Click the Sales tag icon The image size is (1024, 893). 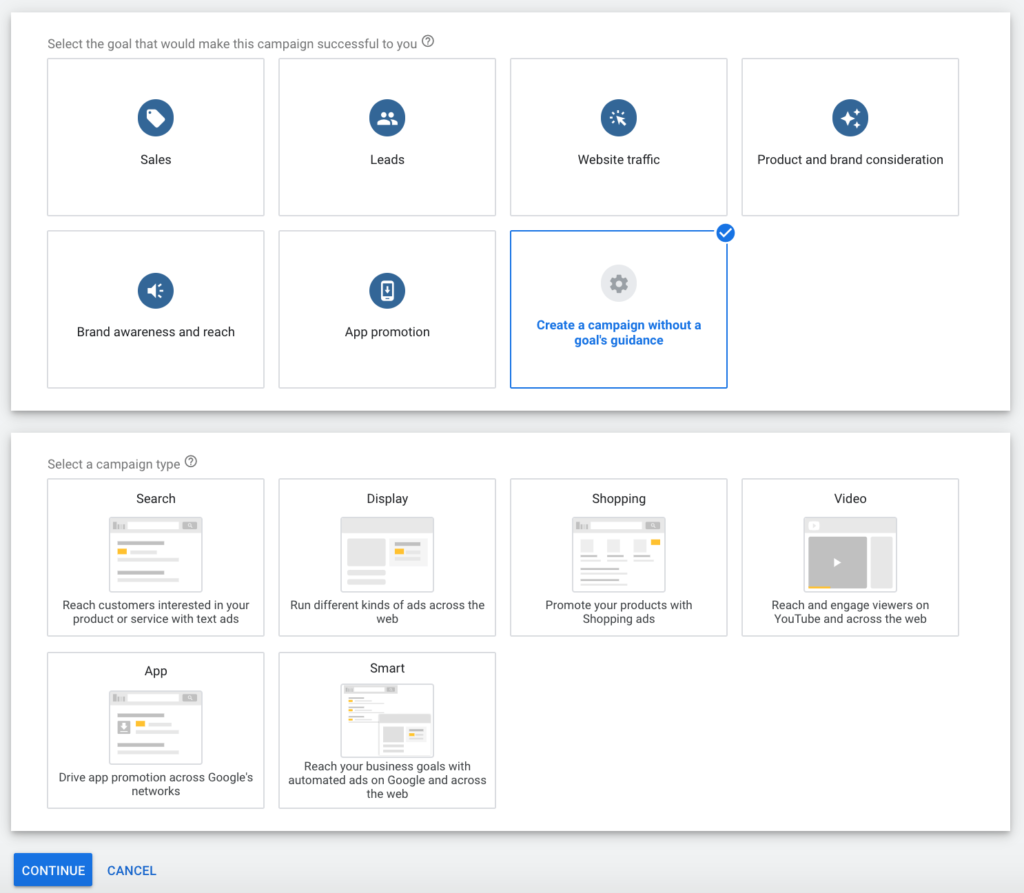pyautogui.click(x=155, y=118)
